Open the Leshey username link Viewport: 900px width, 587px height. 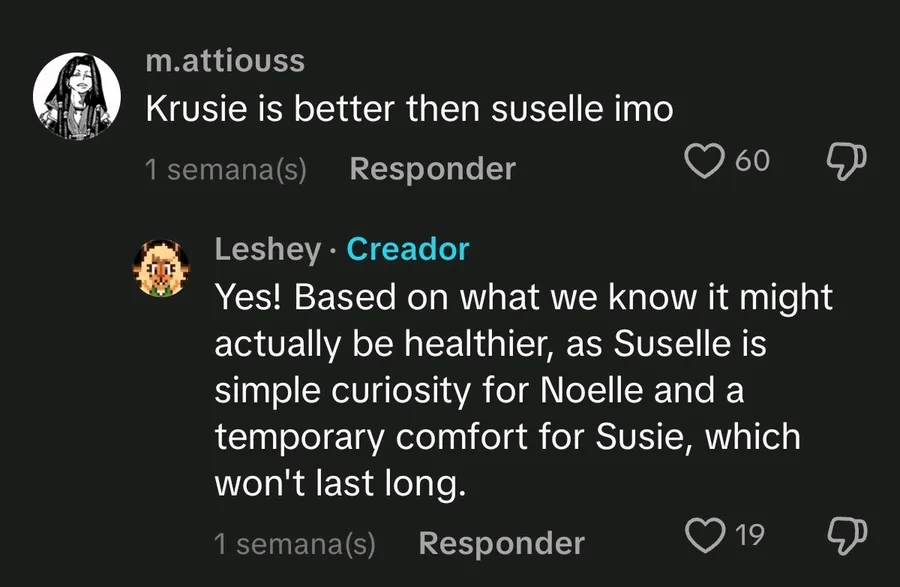[267, 250]
